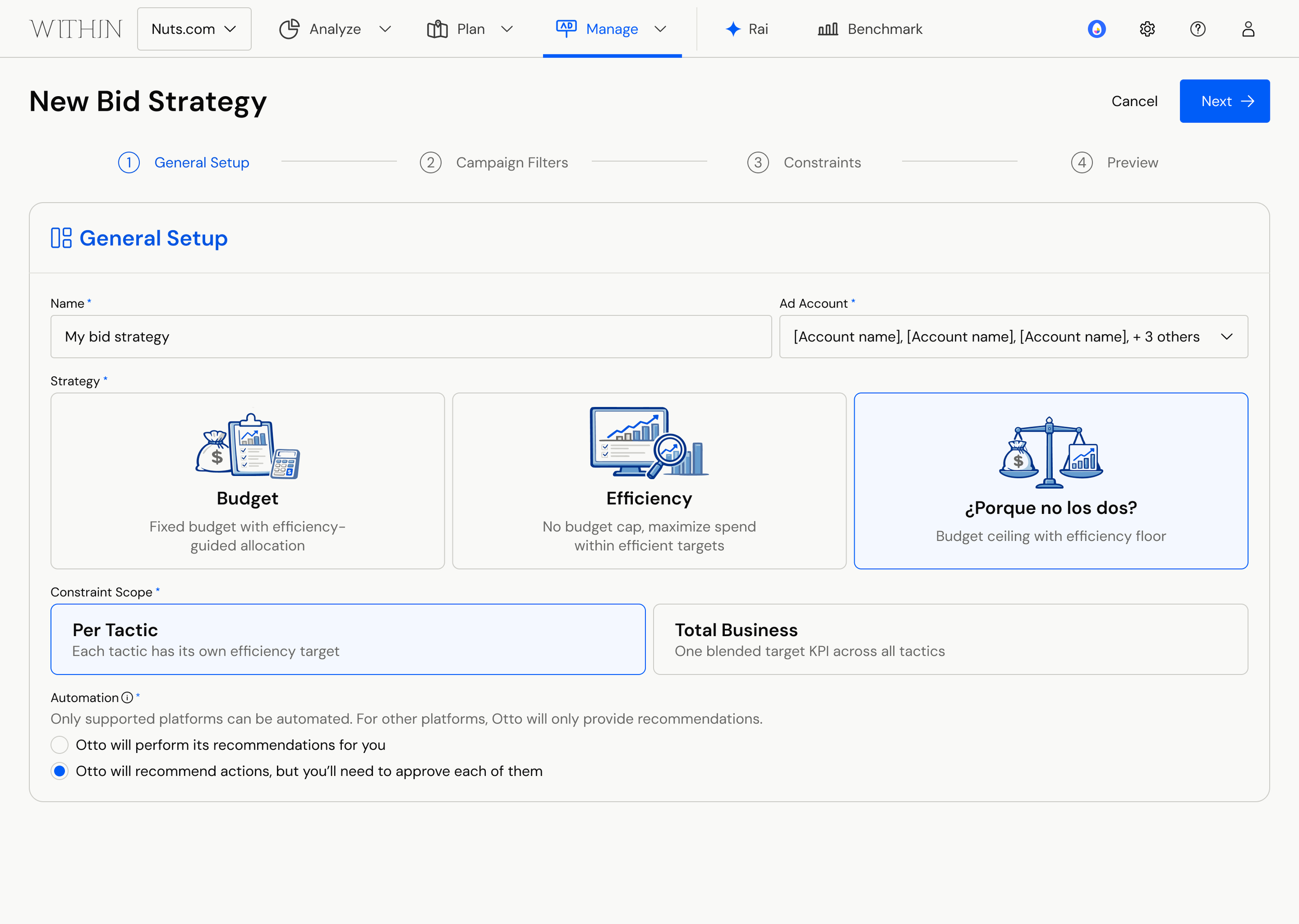
Task: Open the help question mark icon
Action: tap(1198, 29)
